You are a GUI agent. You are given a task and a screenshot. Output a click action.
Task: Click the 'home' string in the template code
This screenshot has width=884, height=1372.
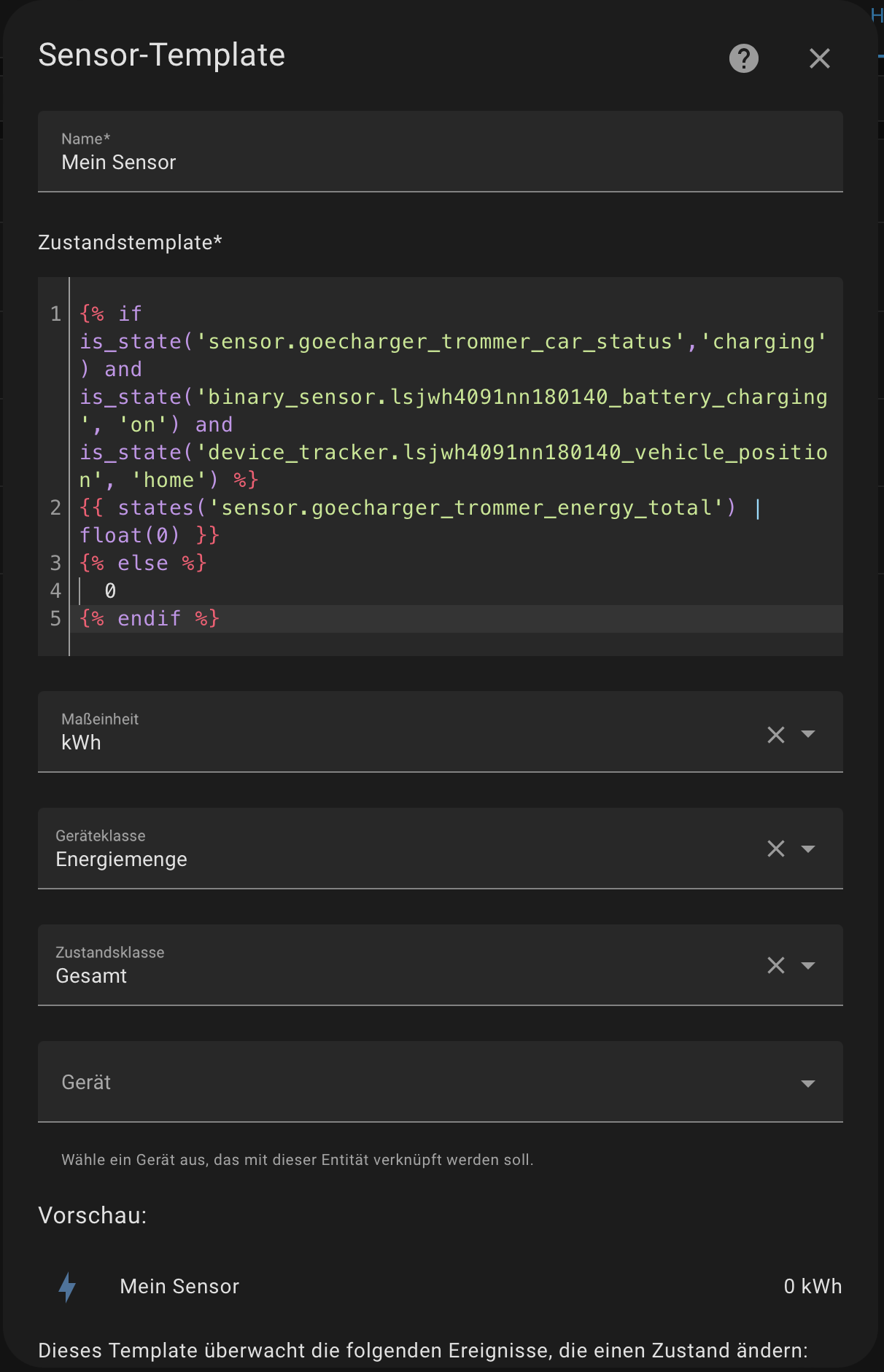point(168,480)
